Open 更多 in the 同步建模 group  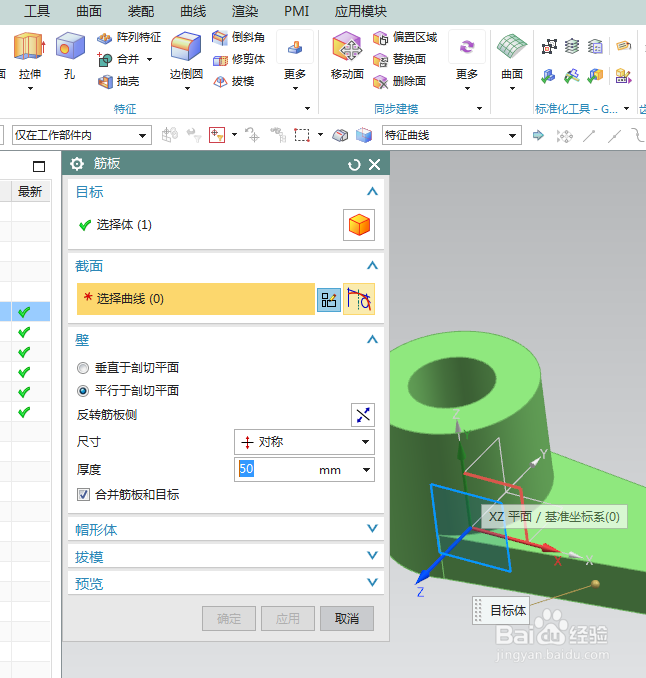click(467, 60)
